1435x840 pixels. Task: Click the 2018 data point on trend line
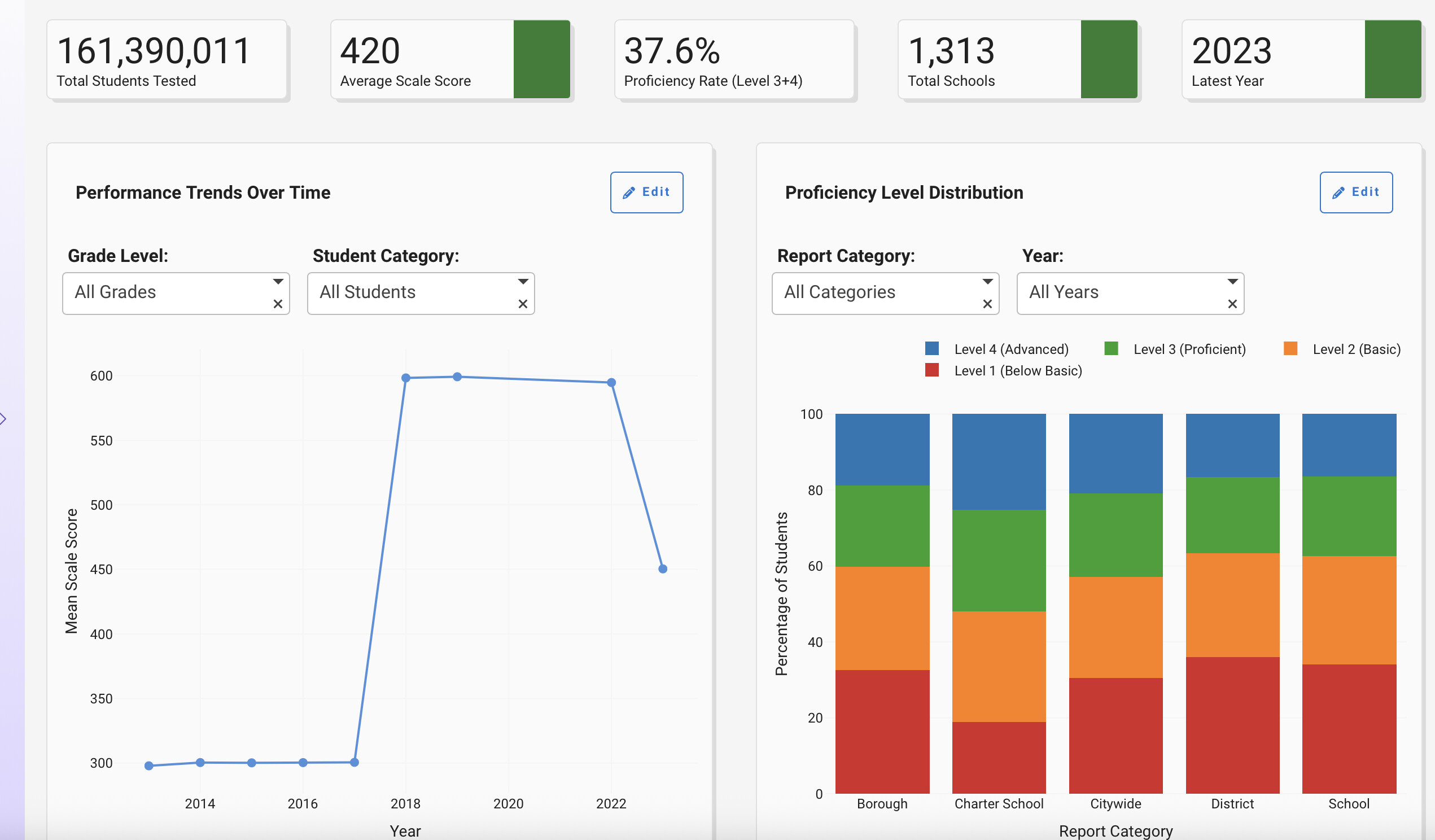[x=405, y=378]
